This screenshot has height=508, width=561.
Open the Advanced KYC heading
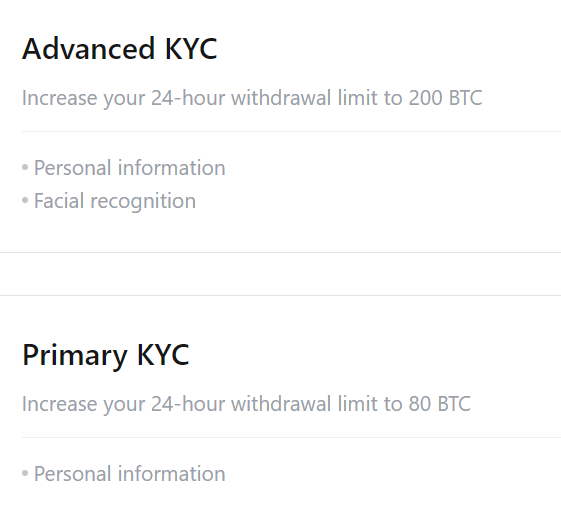119,49
